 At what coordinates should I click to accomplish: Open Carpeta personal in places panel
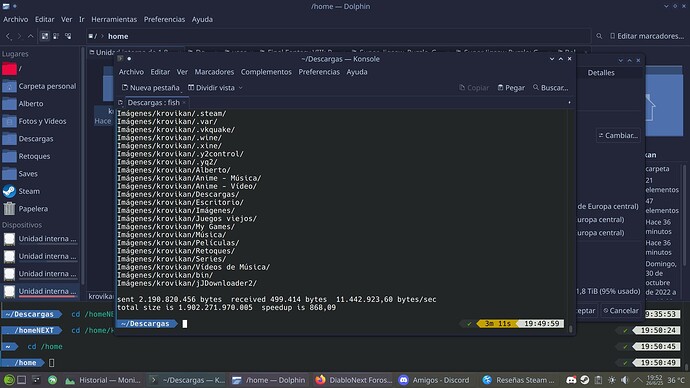(40, 86)
